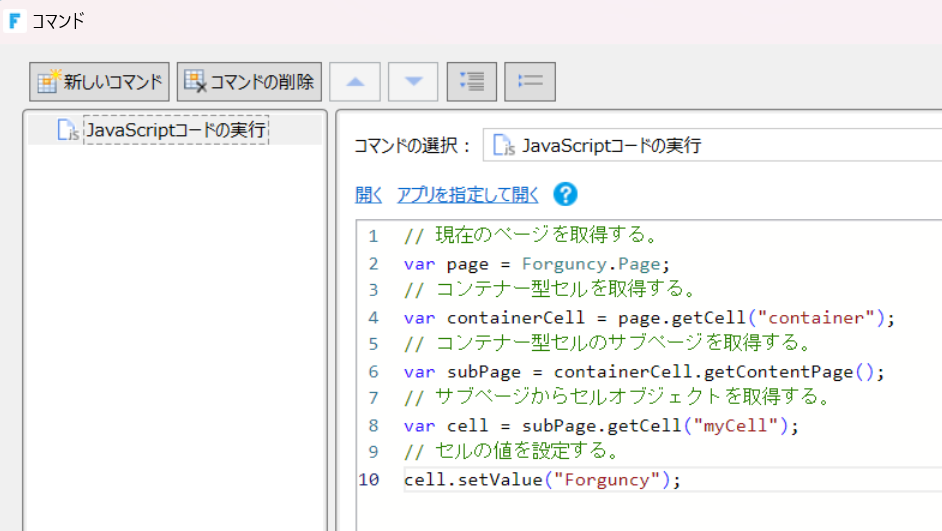942x531 pixels.
Task: Open the コマンドの選択 dropdown
Action: click(x=713, y=145)
